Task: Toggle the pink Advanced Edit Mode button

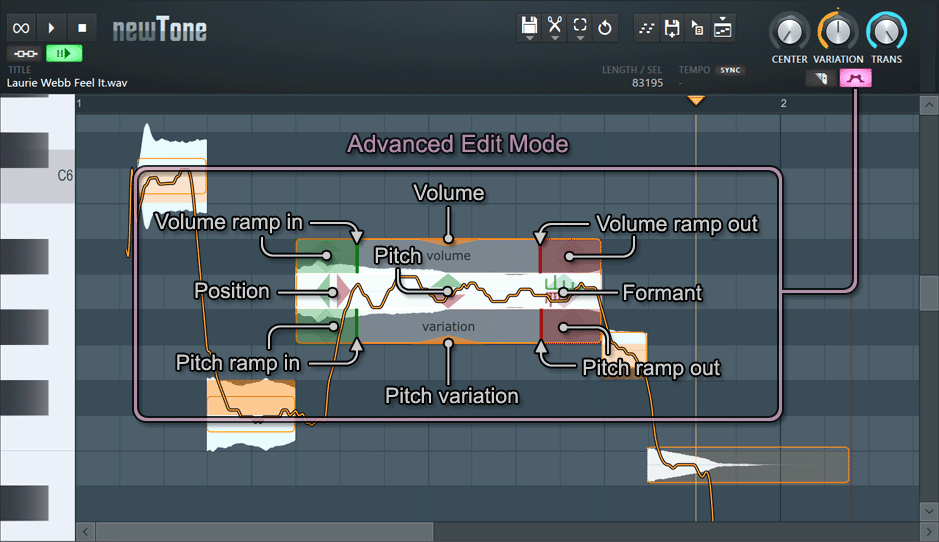Action: click(855, 78)
